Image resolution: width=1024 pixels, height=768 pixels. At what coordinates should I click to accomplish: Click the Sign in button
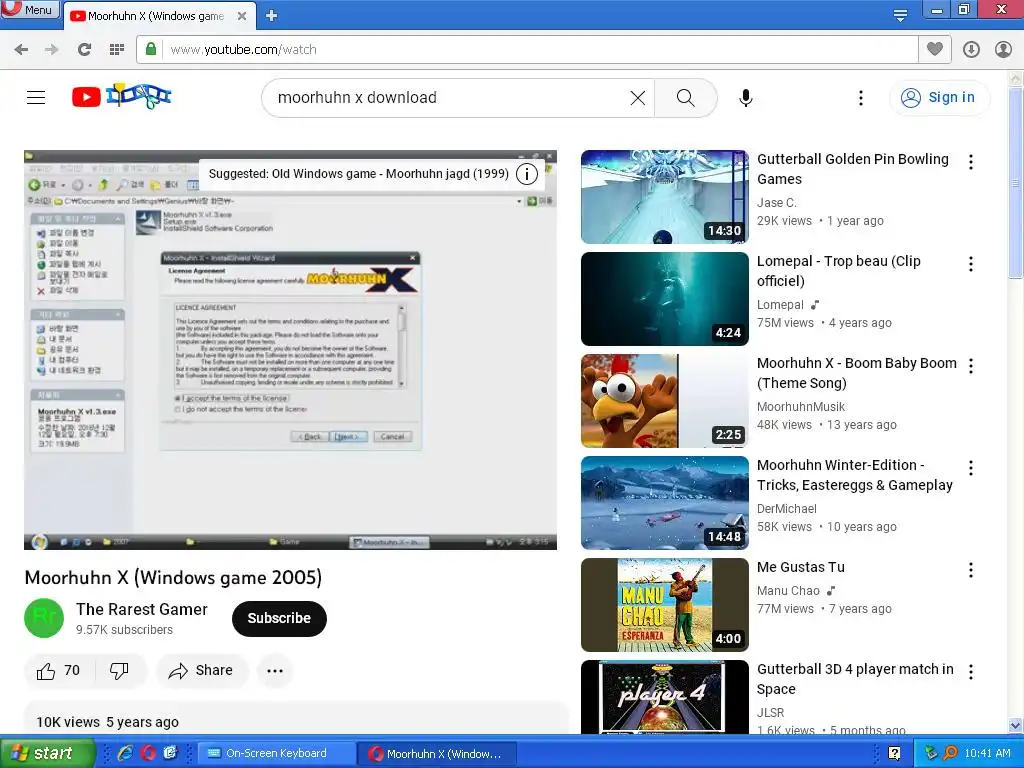939,98
